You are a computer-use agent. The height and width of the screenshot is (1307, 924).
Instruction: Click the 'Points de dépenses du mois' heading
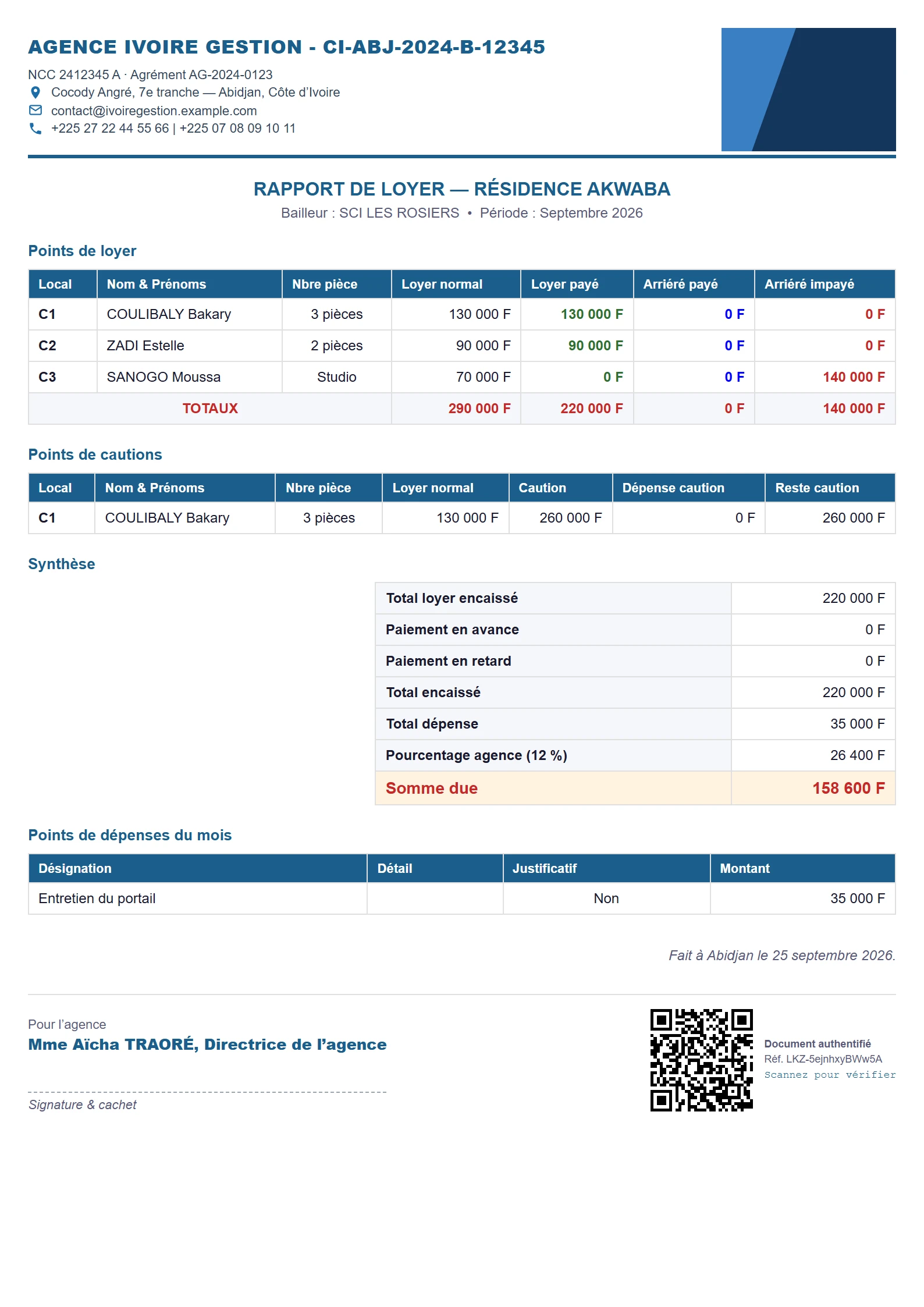130,835
